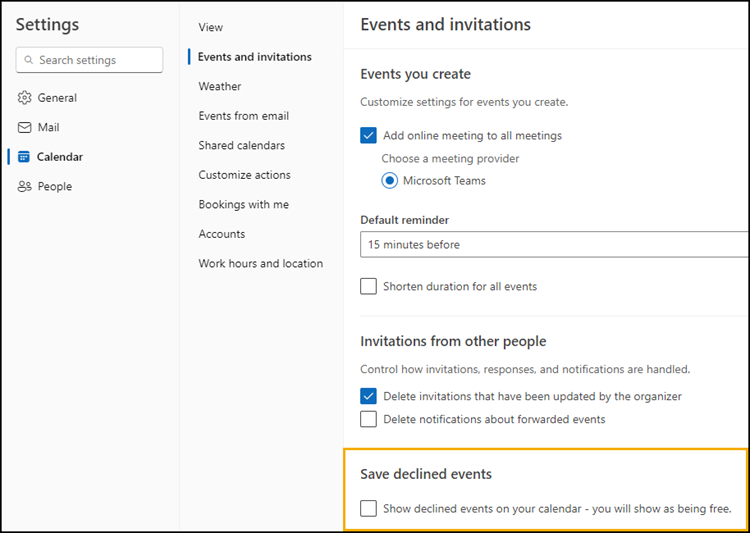
Task: Click Invitations from other people heading
Action: [453, 341]
